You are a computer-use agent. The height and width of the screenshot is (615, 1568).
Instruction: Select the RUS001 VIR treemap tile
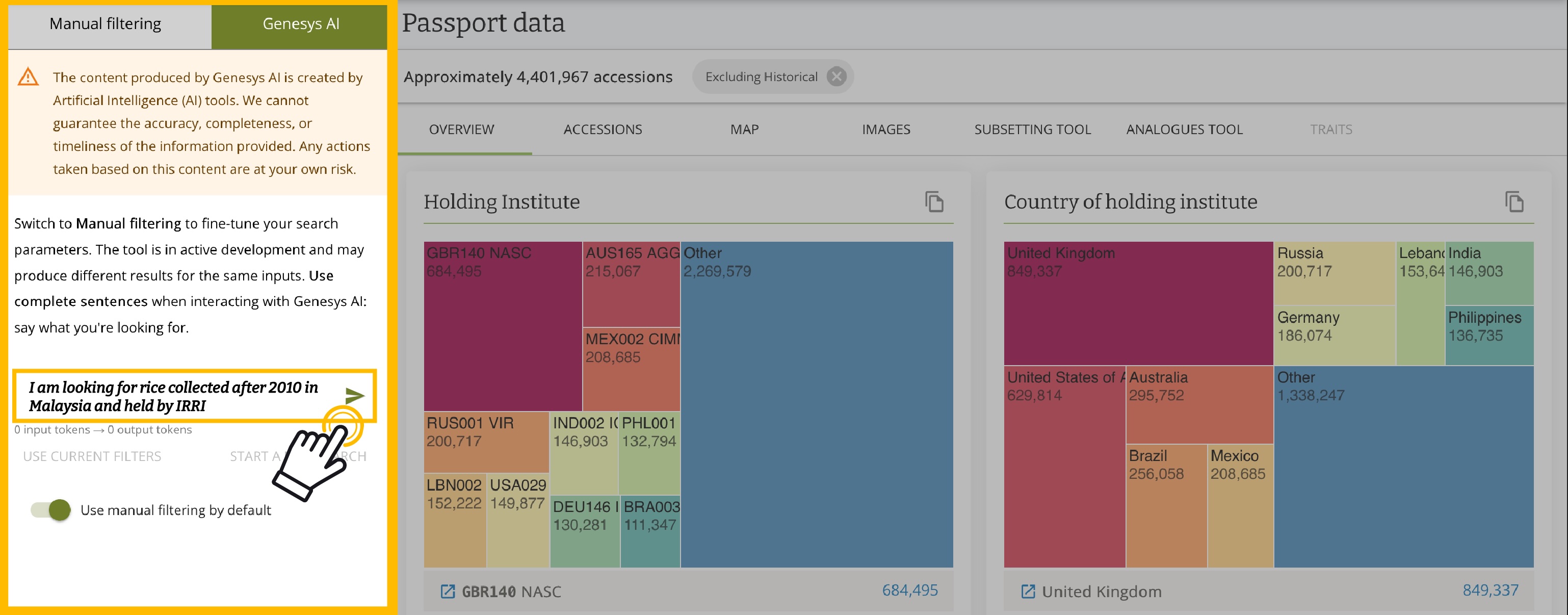click(486, 442)
